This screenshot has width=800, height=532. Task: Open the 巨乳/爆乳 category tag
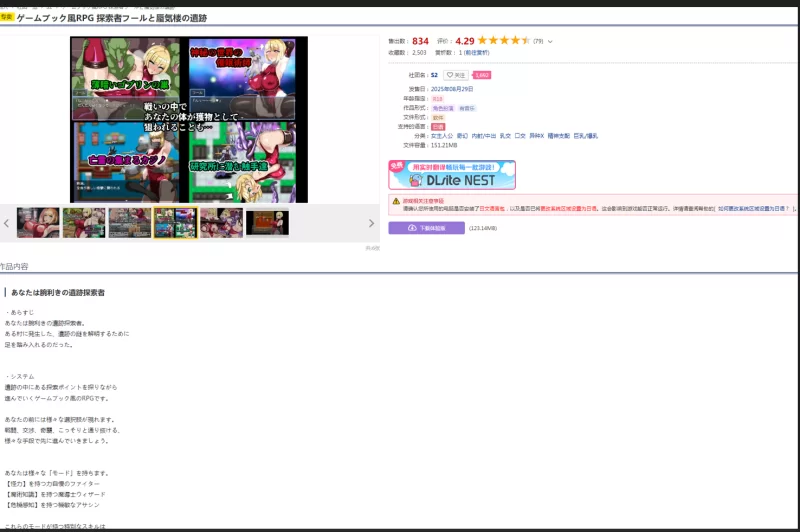click(x=586, y=136)
